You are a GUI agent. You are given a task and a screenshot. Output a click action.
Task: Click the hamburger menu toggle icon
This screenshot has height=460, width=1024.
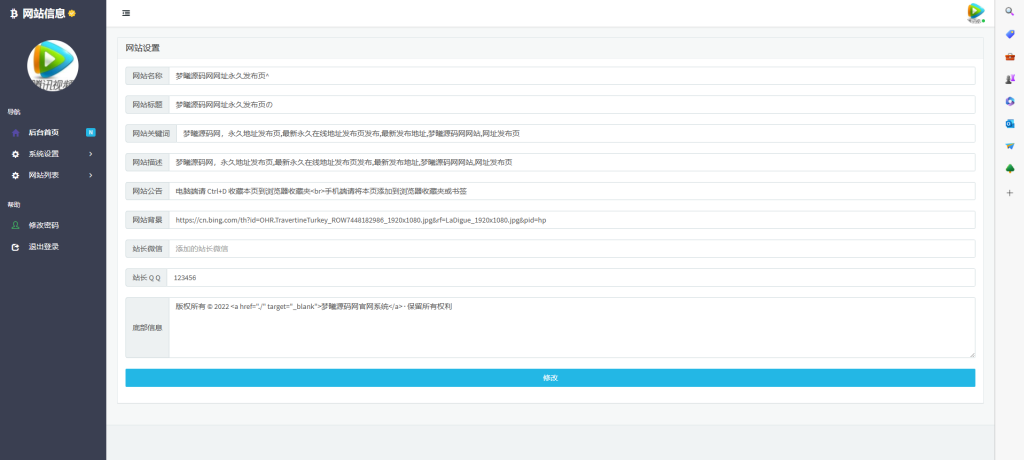(125, 13)
